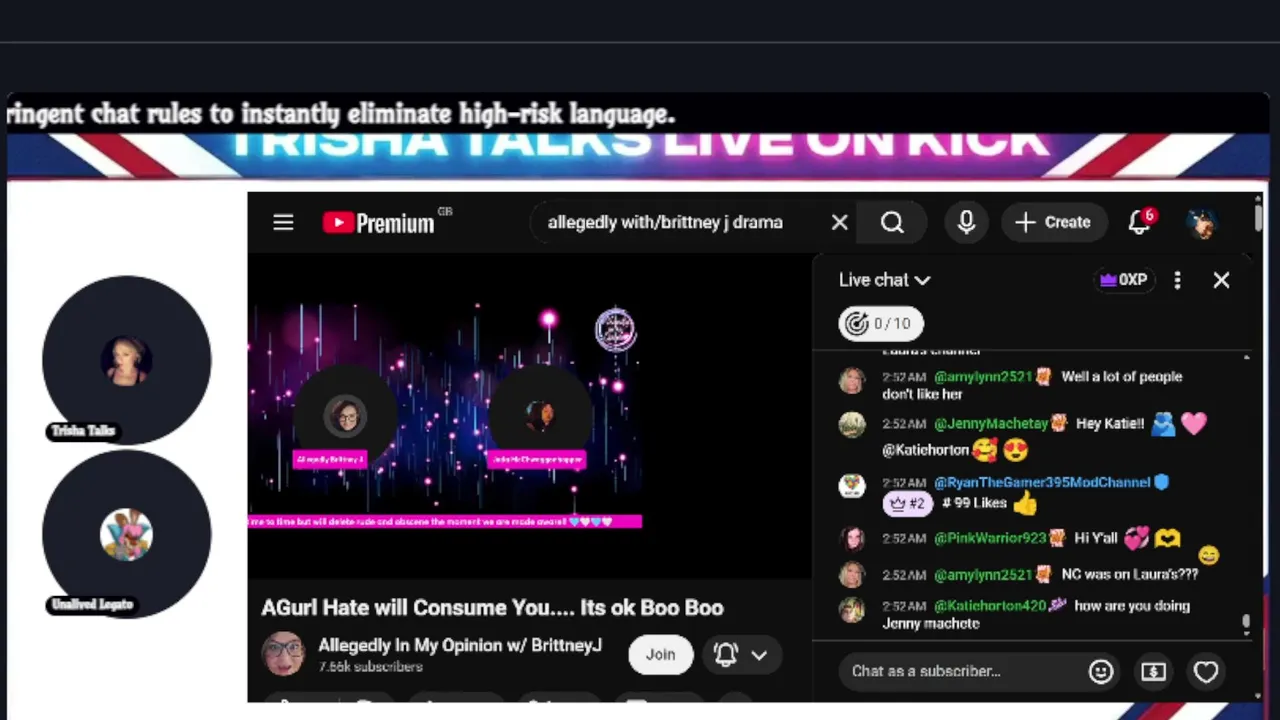The height and width of the screenshot is (720, 1280).
Task: Open Allegedly In My Opinion w/ BrittneyJ channel
Action: pyautogui.click(x=460, y=645)
